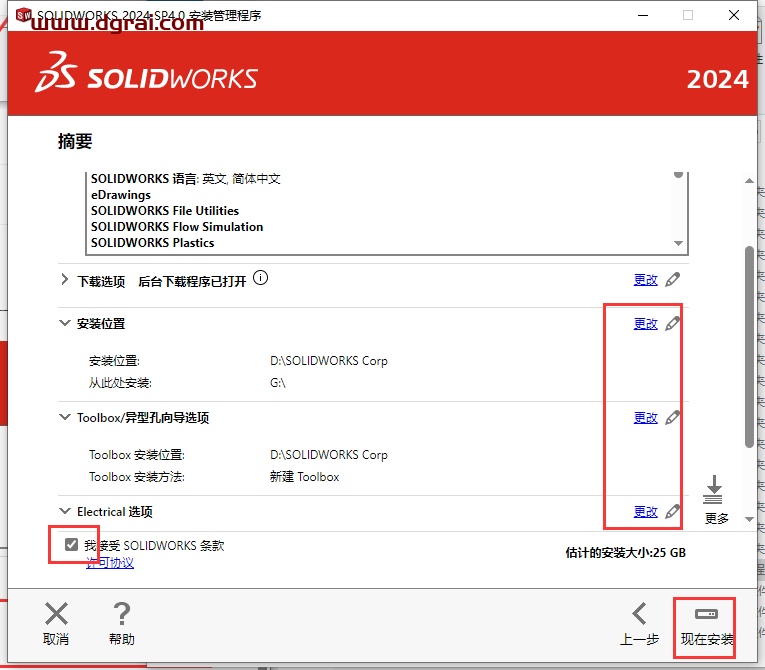Image resolution: width=765 pixels, height=670 pixels.
Task: Collapse the Electrical 选项 section
Action: [64, 511]
